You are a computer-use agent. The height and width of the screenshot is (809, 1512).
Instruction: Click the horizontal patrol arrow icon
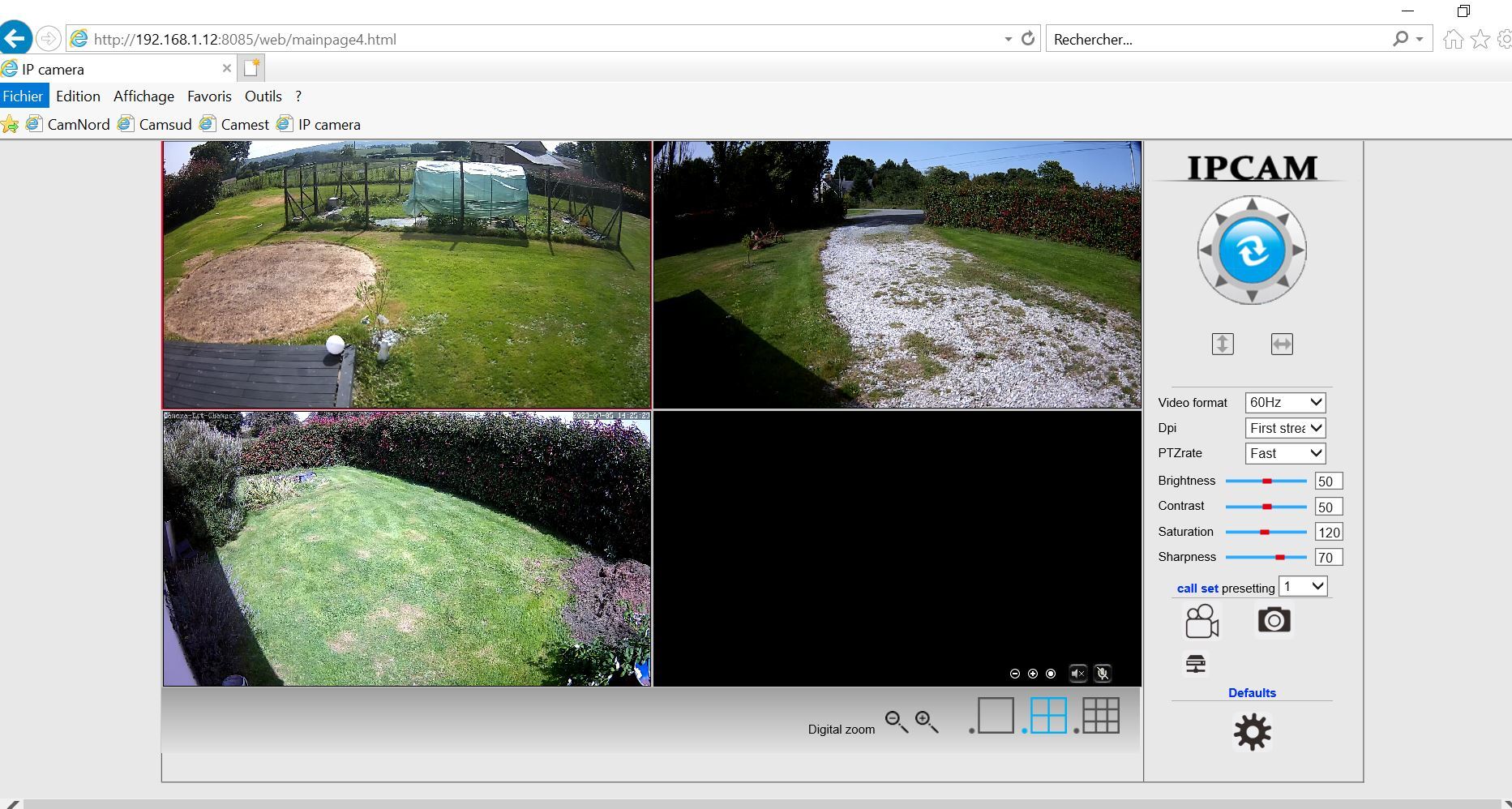1282,345
